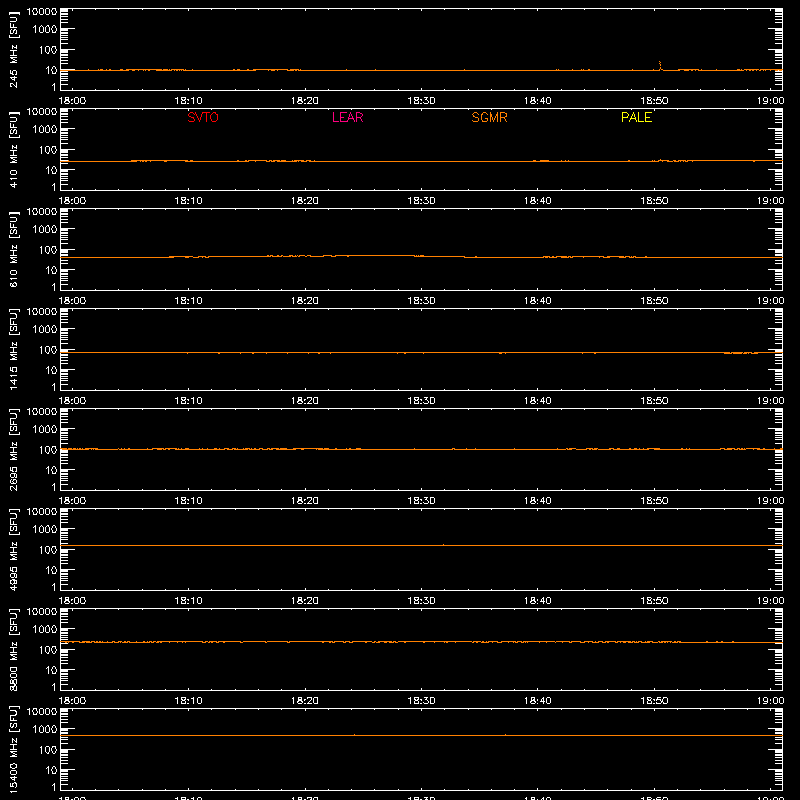Viewport: 800px width, 800px height.
Task: Click the 100 y-axis value on the 8800 MHz plot
Action: (48, 650)
